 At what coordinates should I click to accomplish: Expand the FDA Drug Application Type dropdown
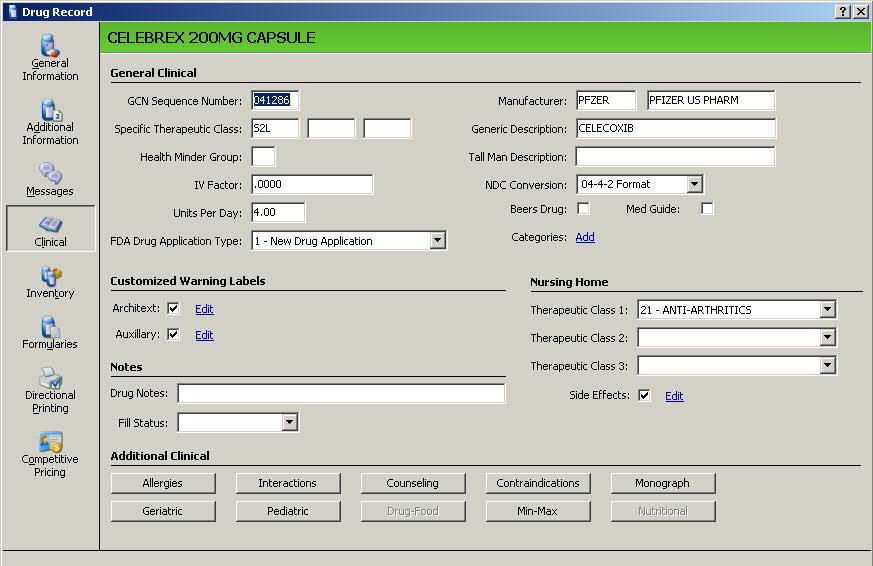pyautogui.click(x=438, y=240)
